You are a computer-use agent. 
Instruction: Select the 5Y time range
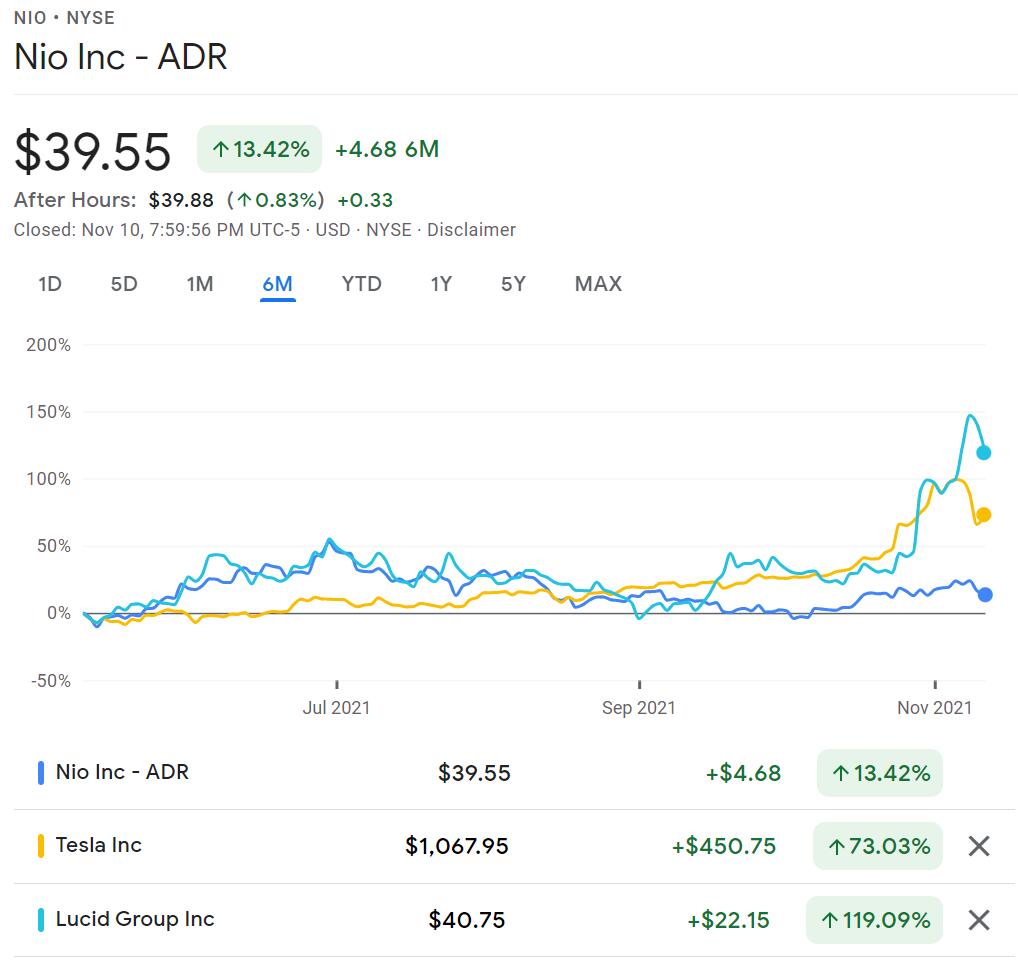pos(513,284)
